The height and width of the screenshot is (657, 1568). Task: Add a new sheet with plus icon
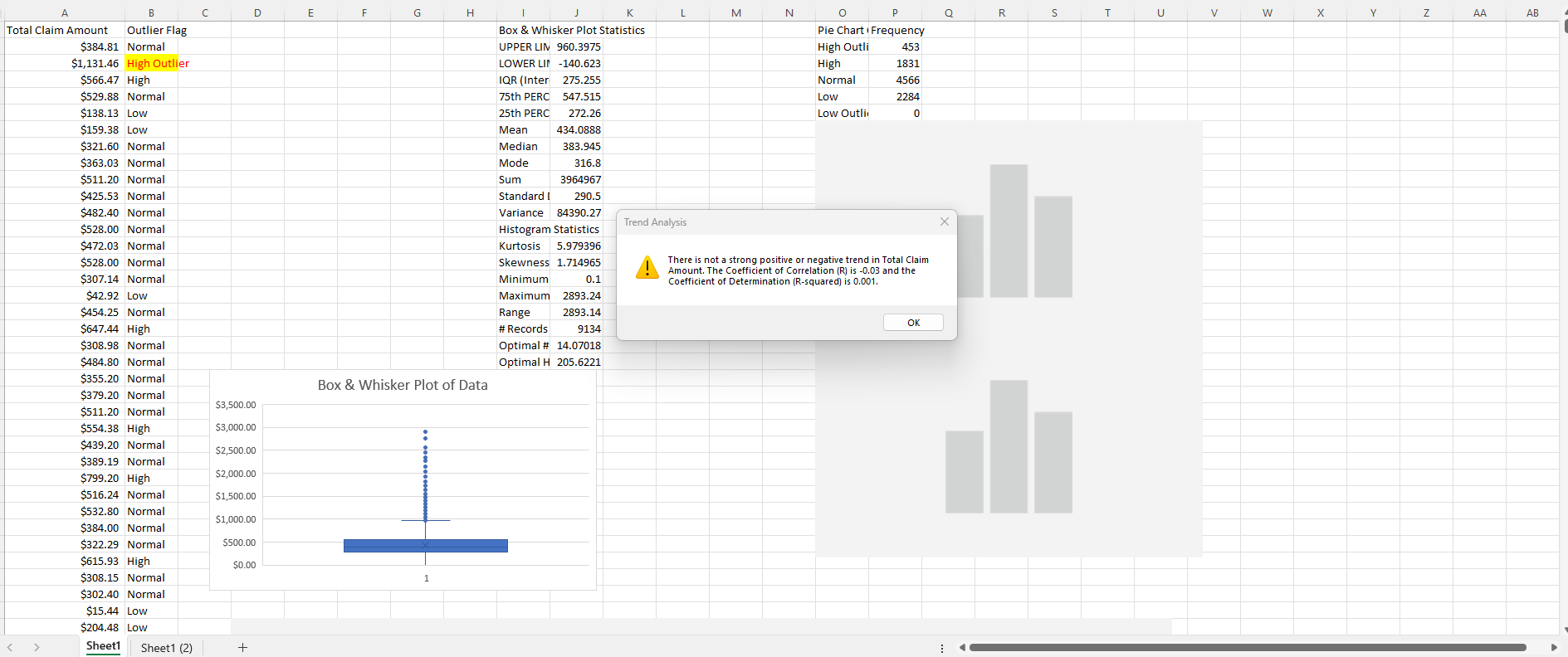click(242, 647)
